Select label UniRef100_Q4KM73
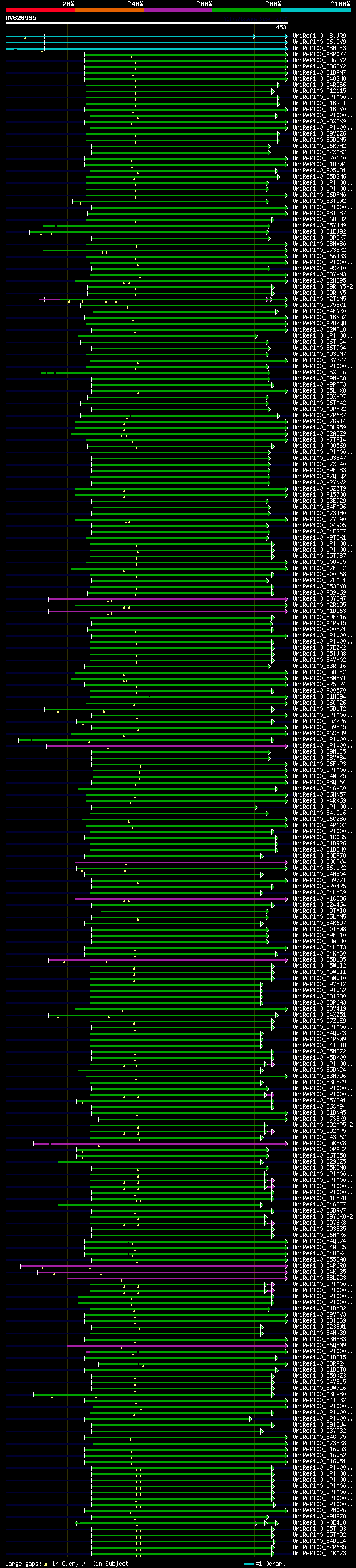Screen dimensions: 356x1568 (319, 1553)
